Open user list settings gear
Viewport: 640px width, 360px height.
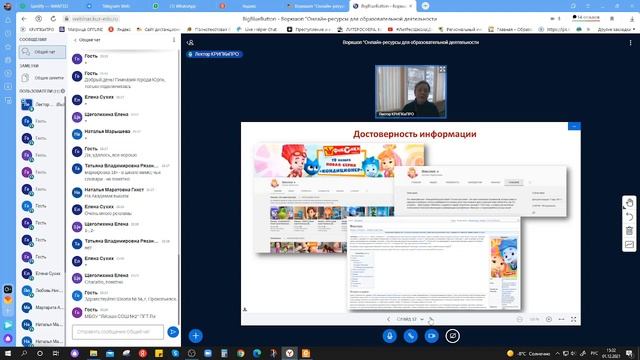(63, 91)
